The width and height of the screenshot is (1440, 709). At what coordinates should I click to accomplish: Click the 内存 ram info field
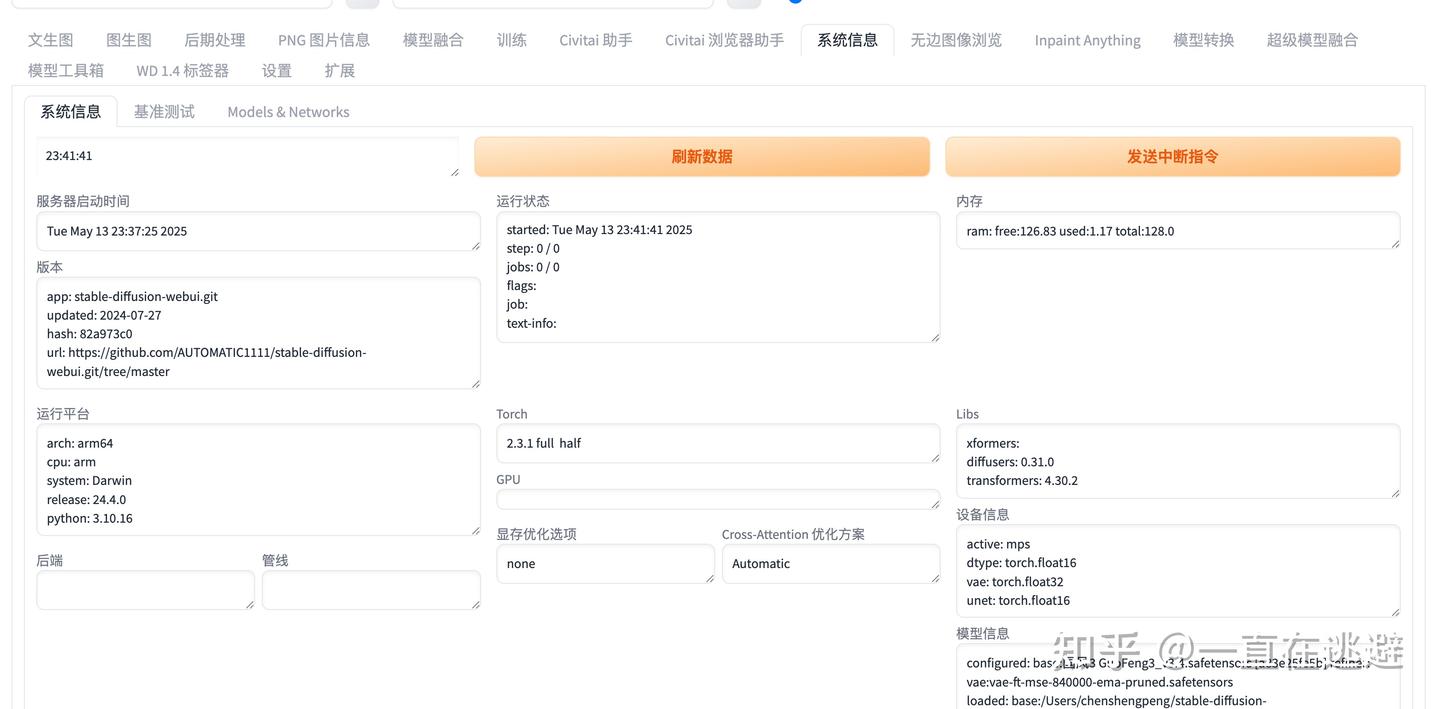click(x=1178, y=231)
